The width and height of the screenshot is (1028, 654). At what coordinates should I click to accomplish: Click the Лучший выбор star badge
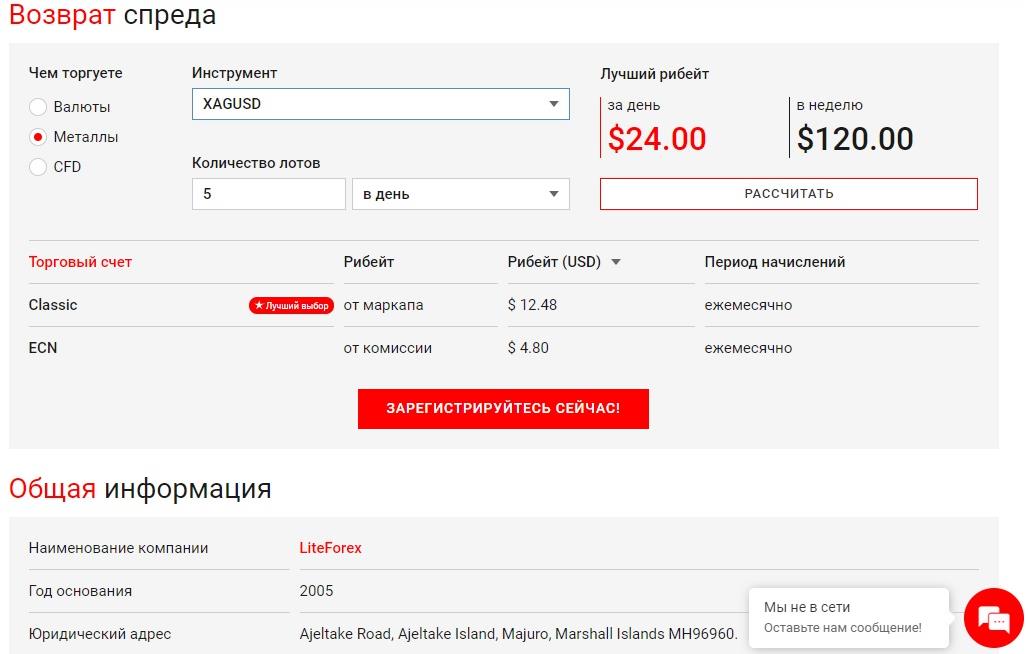coord(291,305)
